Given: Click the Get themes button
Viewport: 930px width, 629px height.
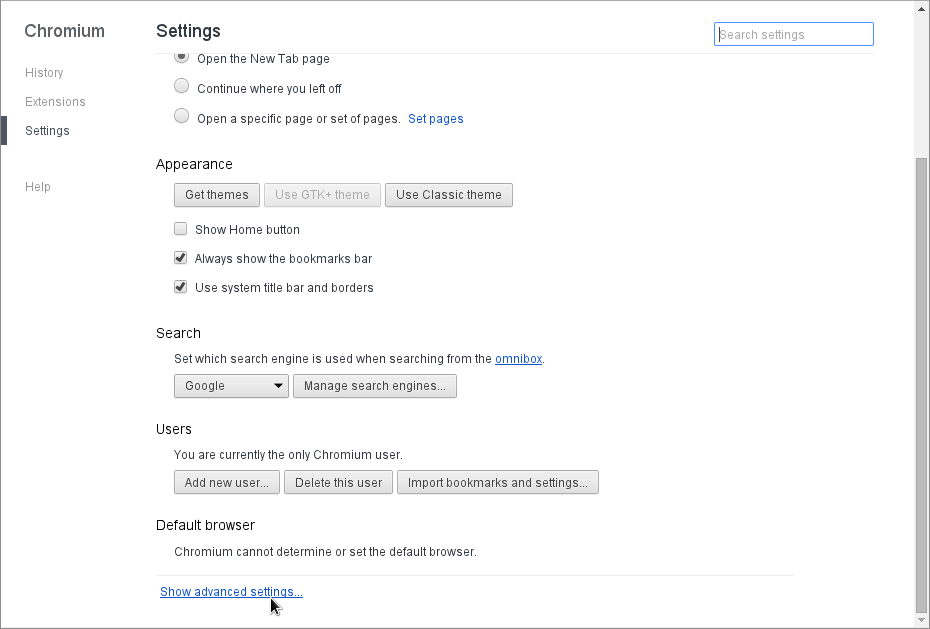Looking at the screenshot, I should point(217,195).
